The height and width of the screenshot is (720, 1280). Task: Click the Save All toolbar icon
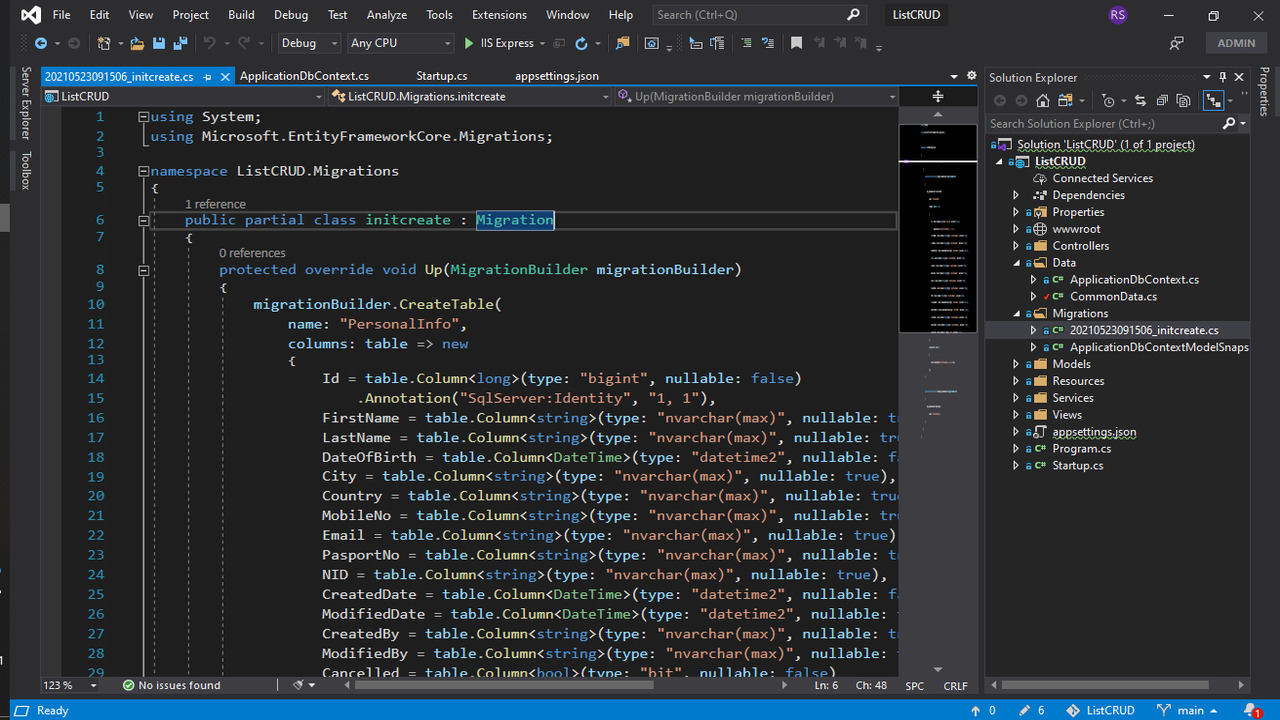(180, 43)
